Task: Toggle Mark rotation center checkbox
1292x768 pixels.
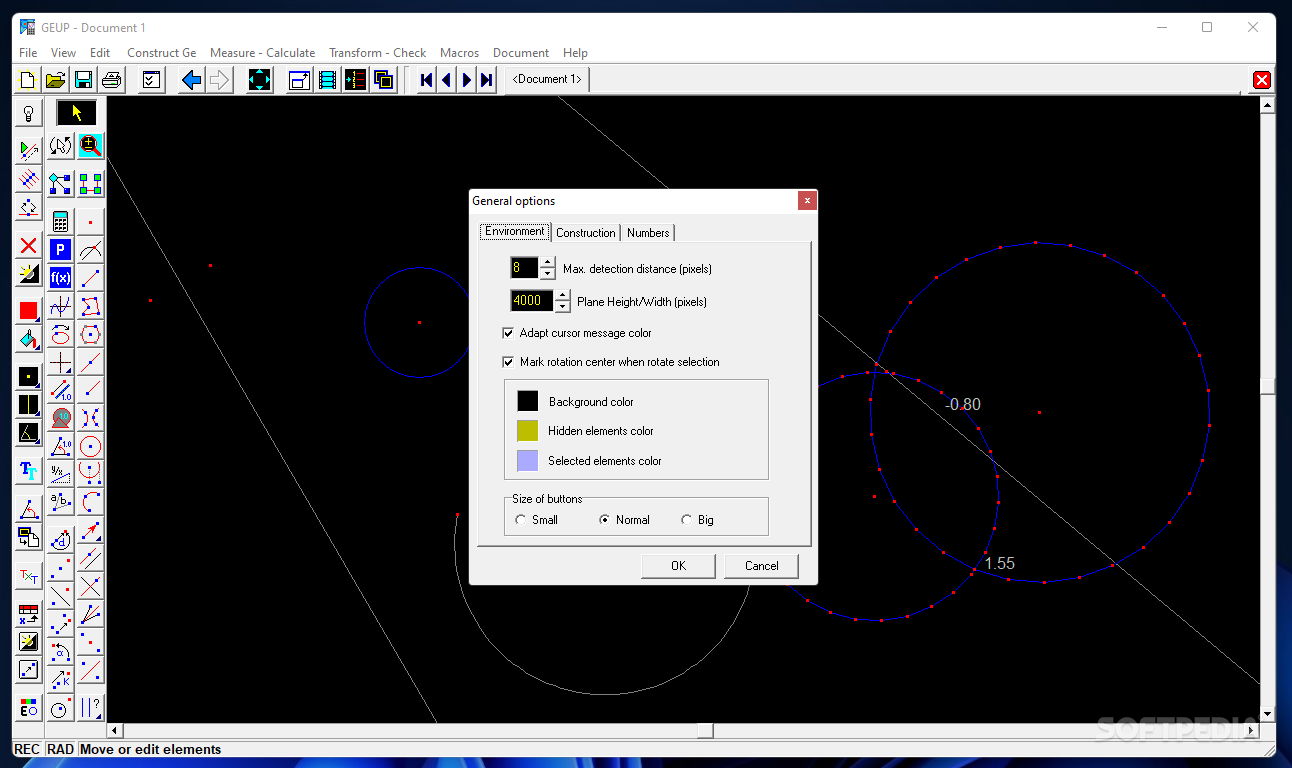Action: point(508,362)
